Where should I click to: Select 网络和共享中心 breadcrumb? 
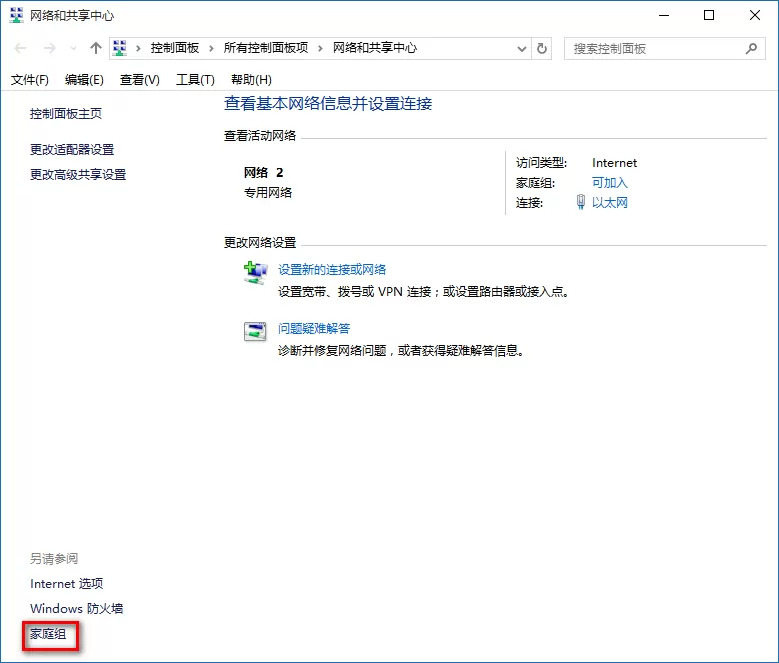pos(375,48)
